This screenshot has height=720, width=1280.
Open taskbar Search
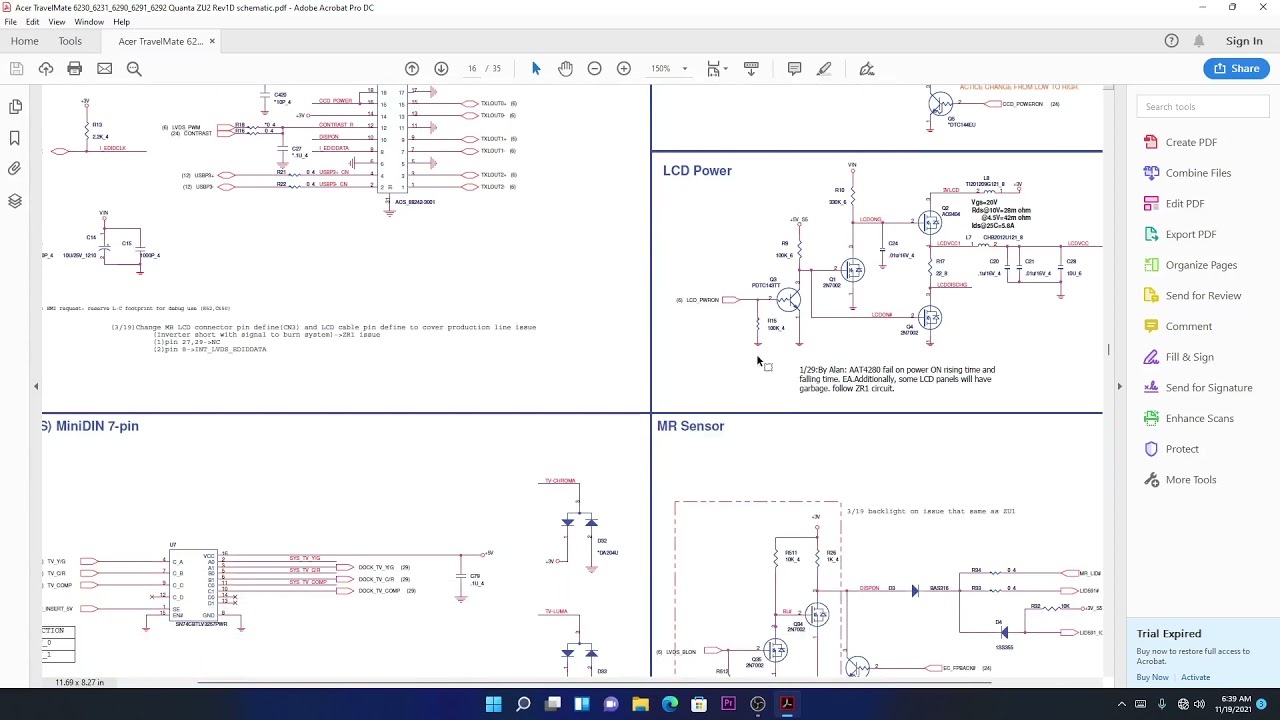point(523,704)
